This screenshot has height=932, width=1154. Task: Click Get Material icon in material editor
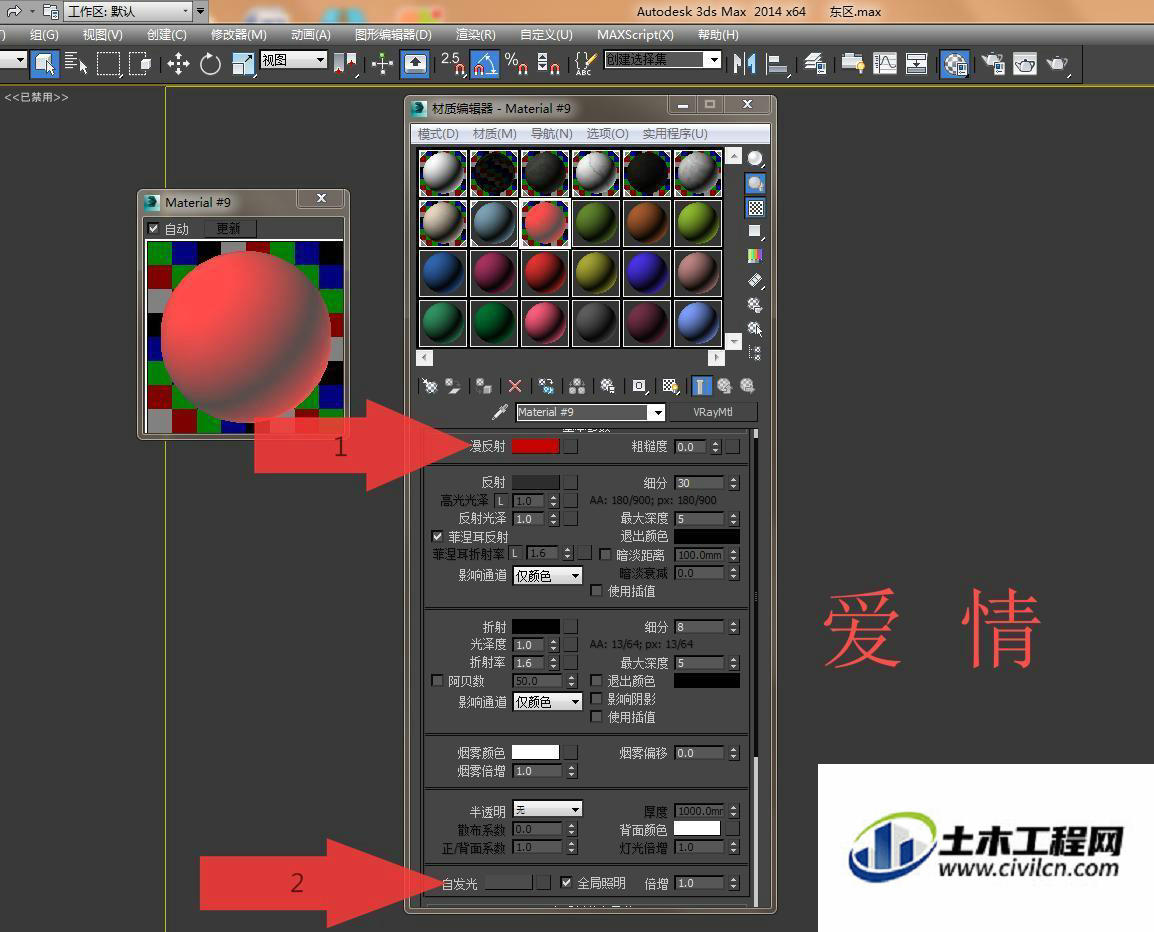coord(429,386)
